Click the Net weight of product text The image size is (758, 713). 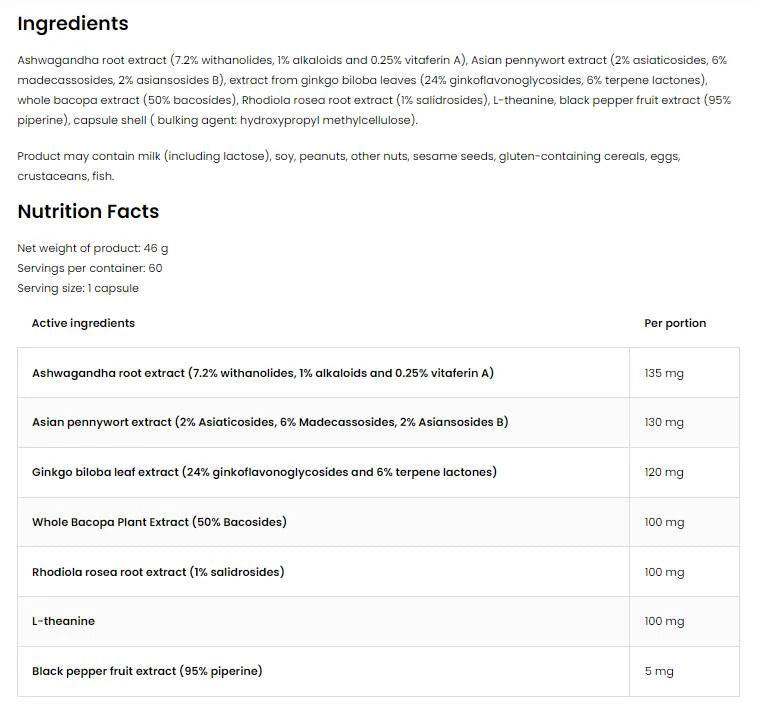tap(93, 248)
